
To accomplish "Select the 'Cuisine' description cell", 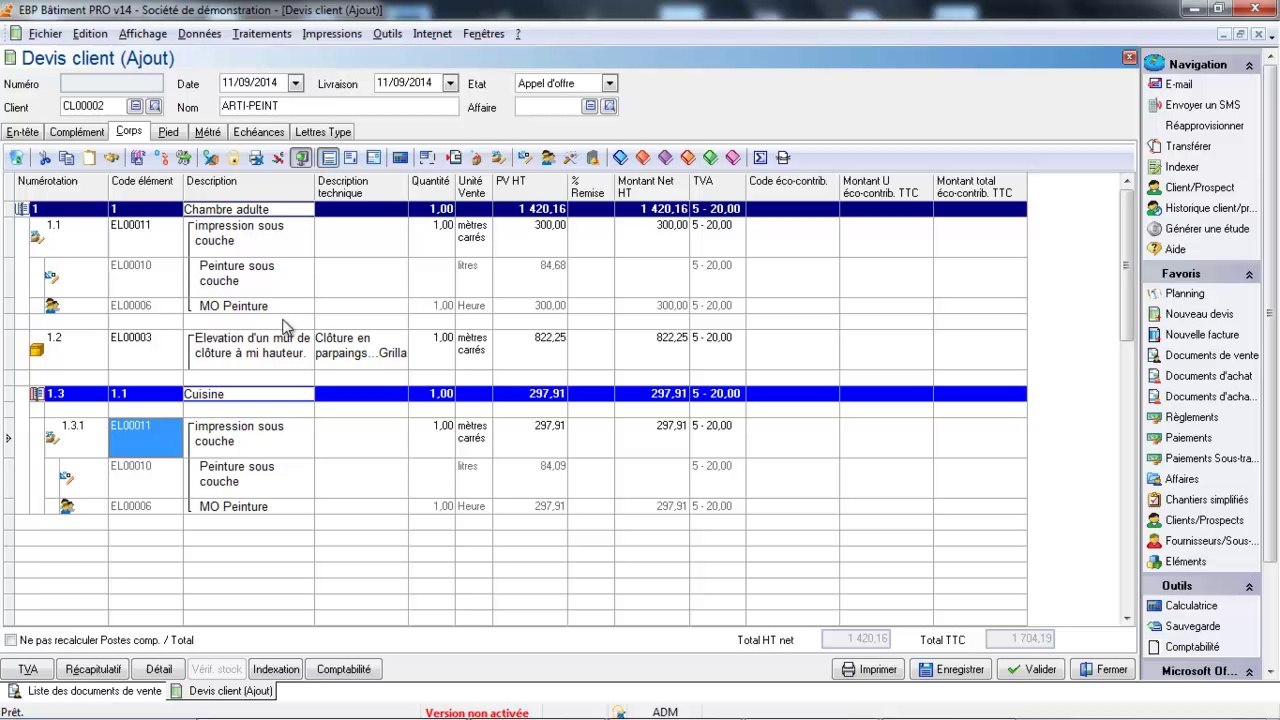I will [x=249, y=394].
